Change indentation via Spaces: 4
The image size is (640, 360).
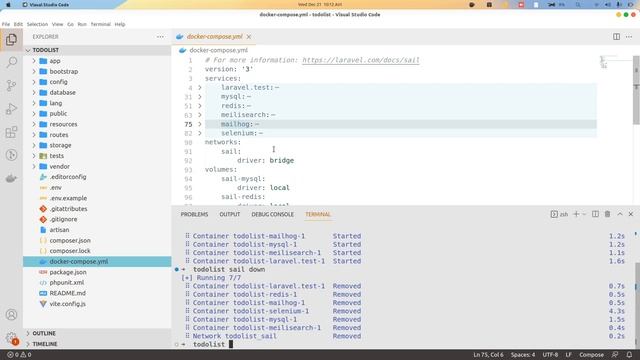523,355
